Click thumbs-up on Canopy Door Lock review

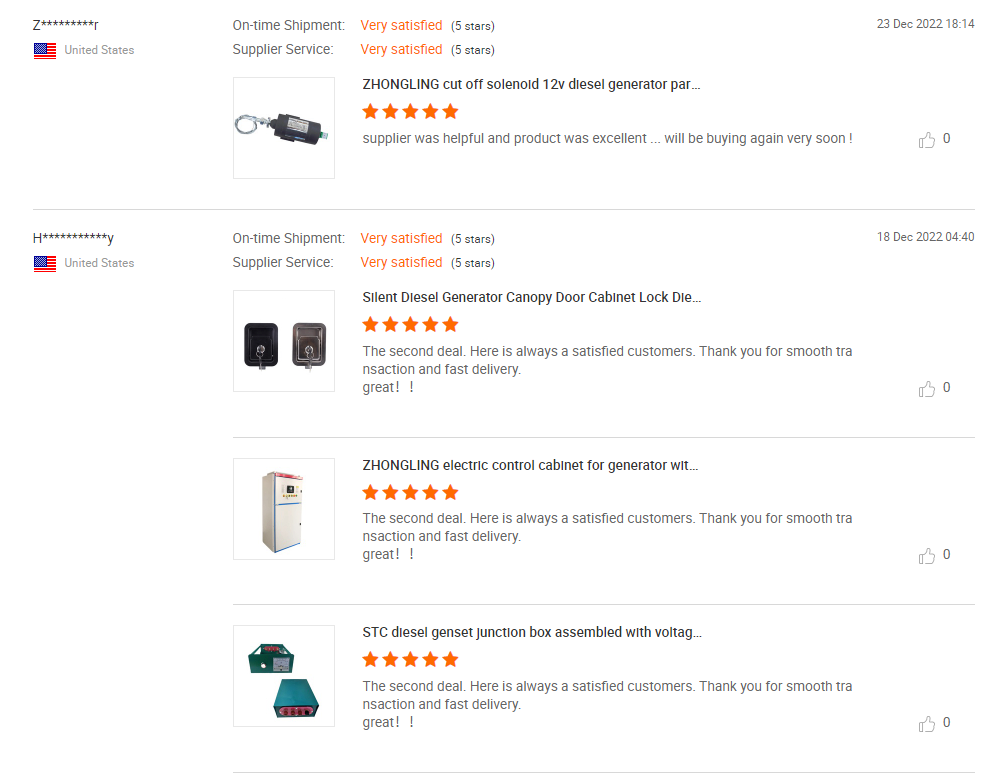pos(927,389)
